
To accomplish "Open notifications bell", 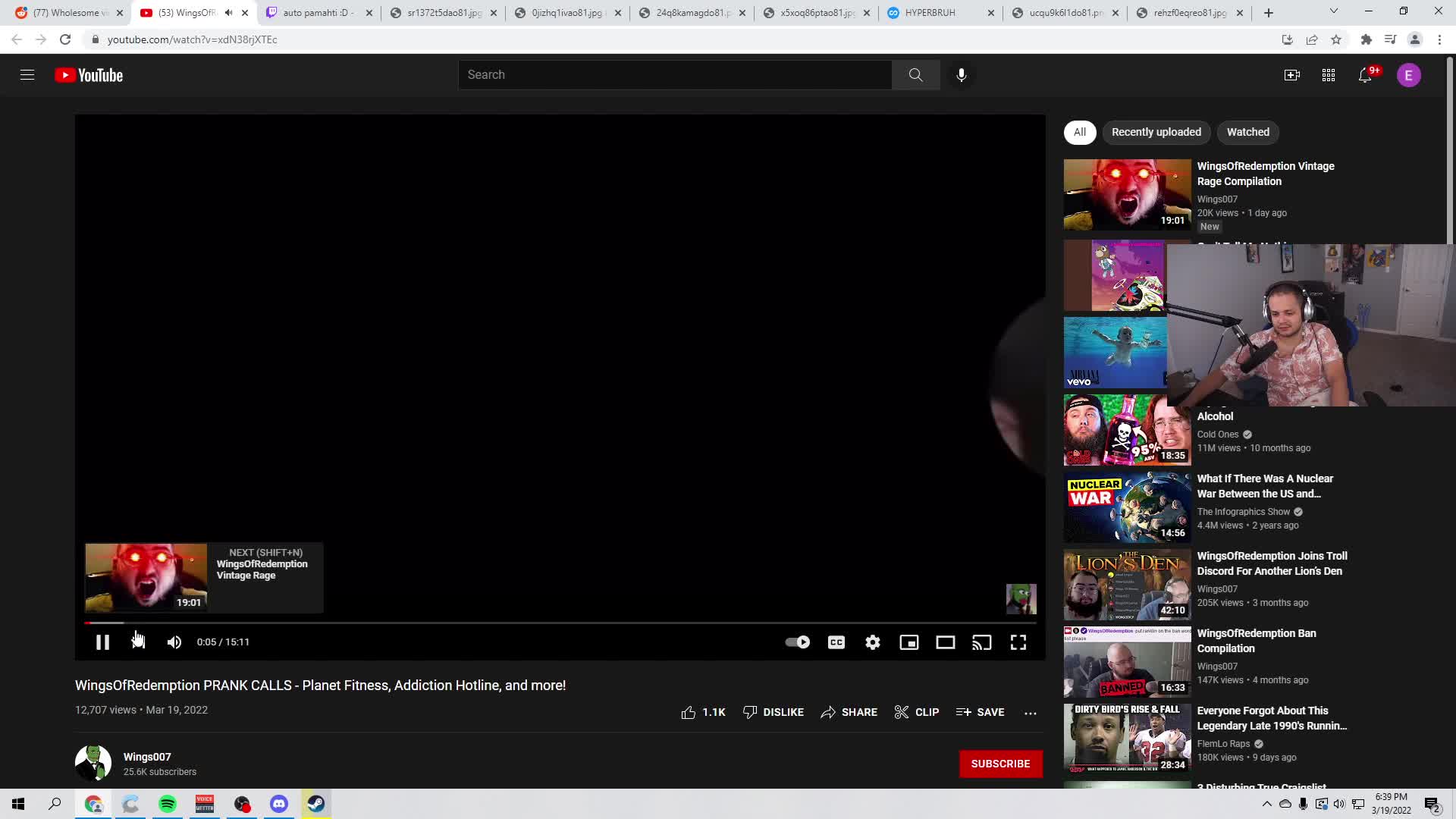I will 1365,75.
